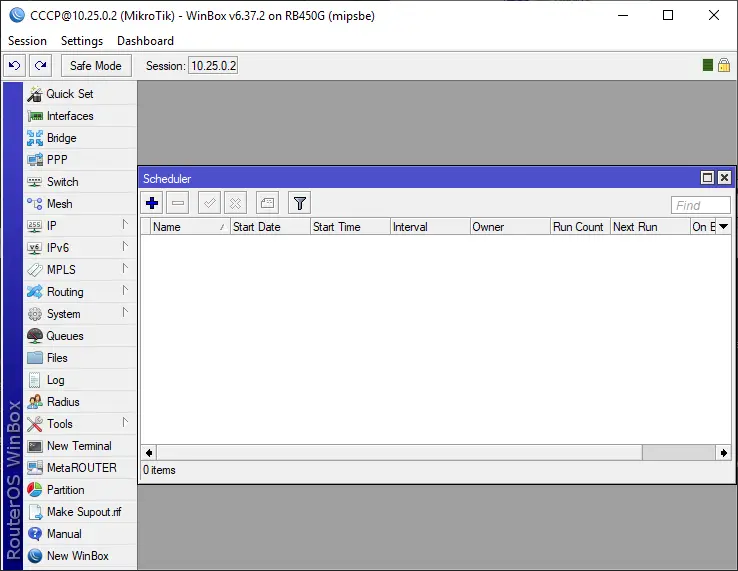Open PPP from sidebar
This screenshot has height=571, width=738.
(80, 160)
